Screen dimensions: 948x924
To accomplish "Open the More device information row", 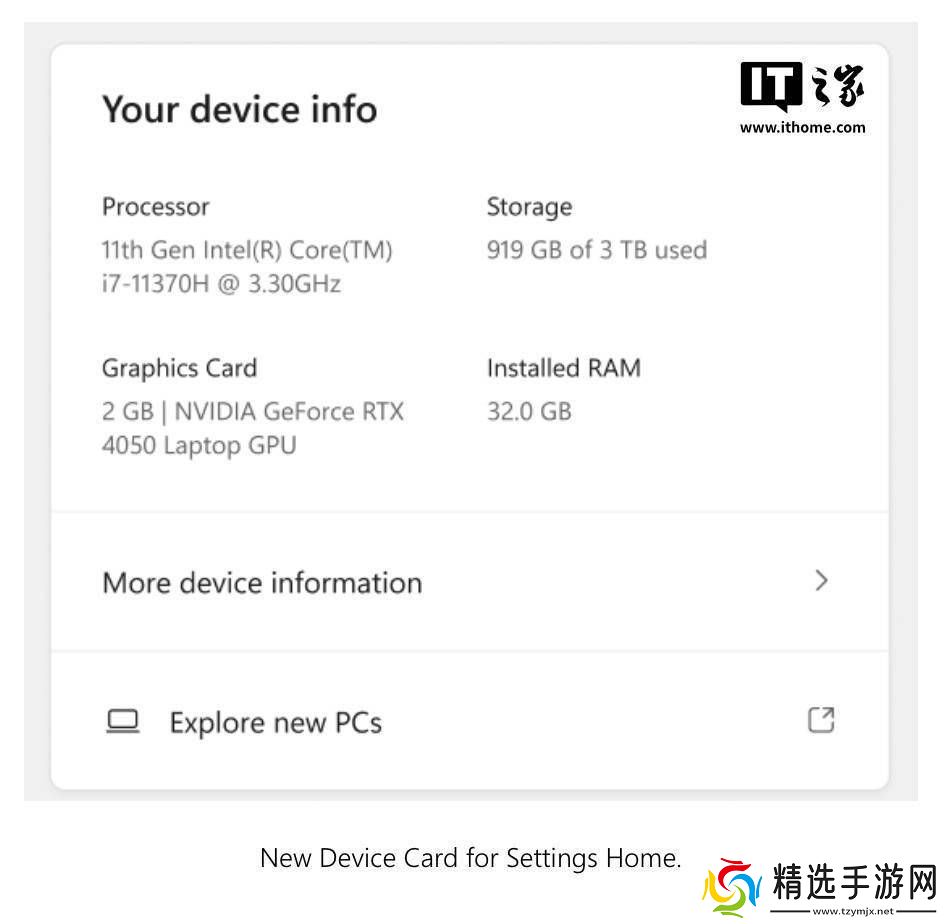I will pyautogui.click(x=470, y=582).
